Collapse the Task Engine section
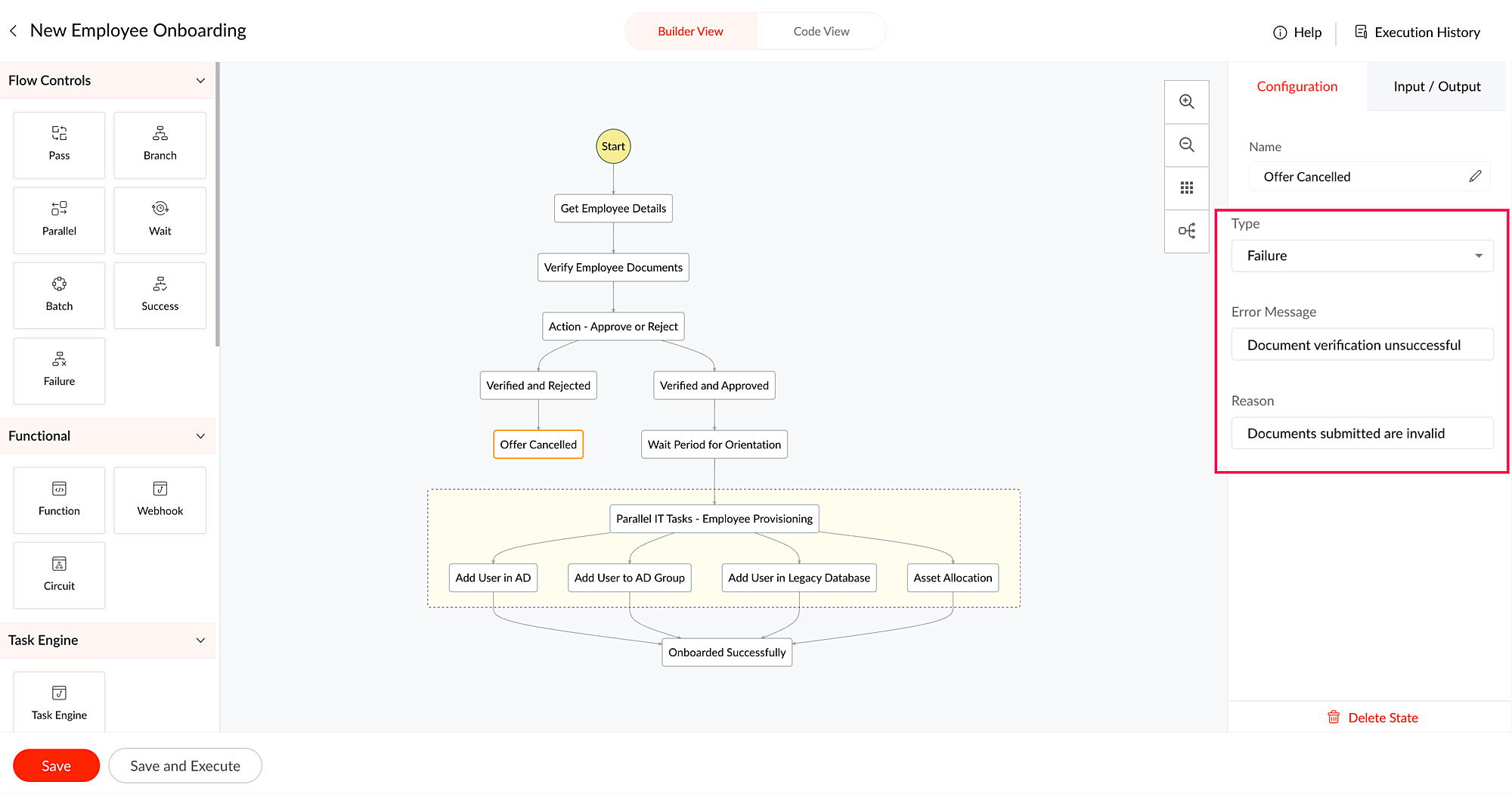Viewport: 1512px width, 794px height. click(x=200, y=640)
